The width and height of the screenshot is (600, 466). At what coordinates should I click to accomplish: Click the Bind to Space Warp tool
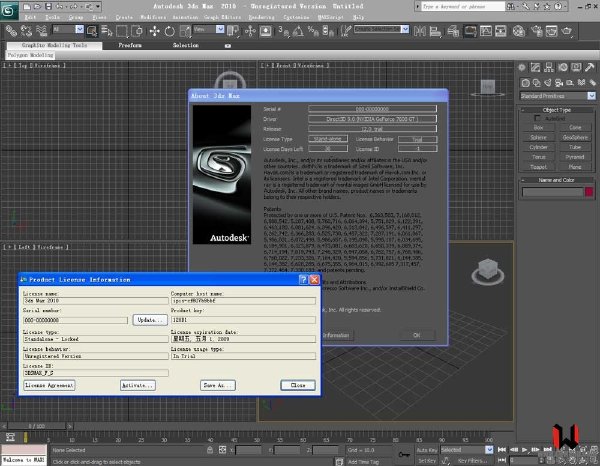(x=41, y=31)
